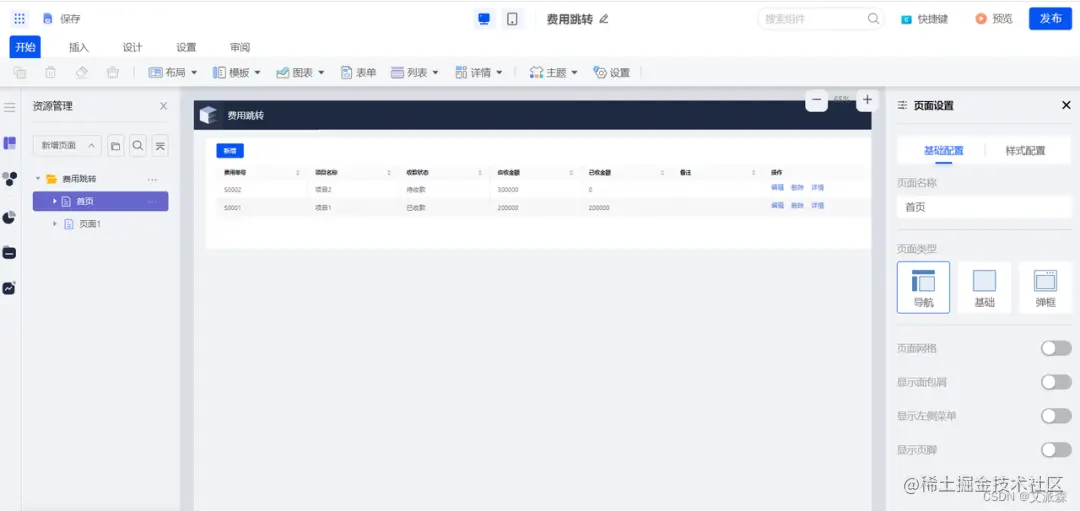Click 详情 link in row S0001

pyautogui.click(x=818, y=205)
